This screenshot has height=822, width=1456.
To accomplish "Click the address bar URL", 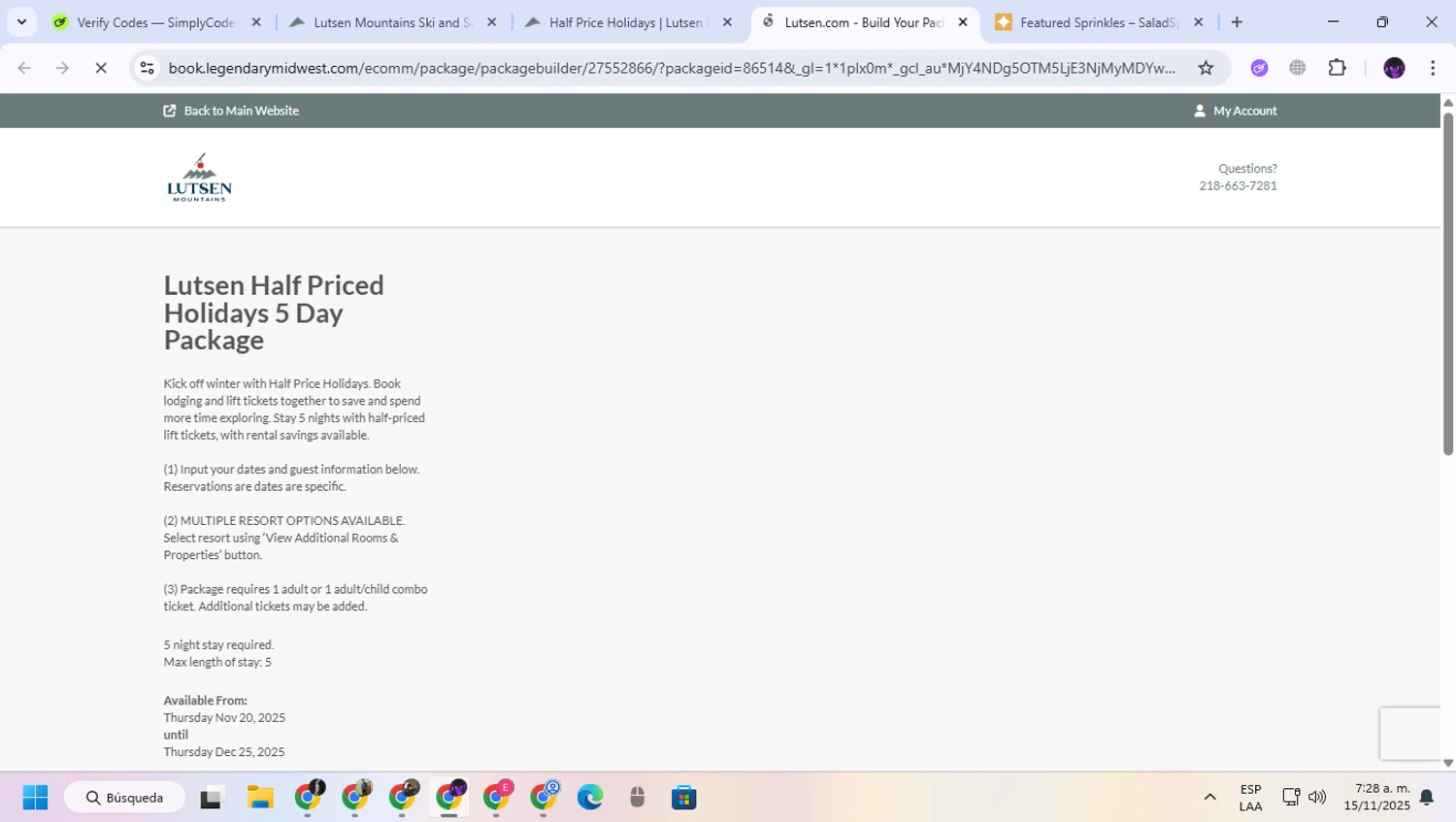I will tap(672, 68).
